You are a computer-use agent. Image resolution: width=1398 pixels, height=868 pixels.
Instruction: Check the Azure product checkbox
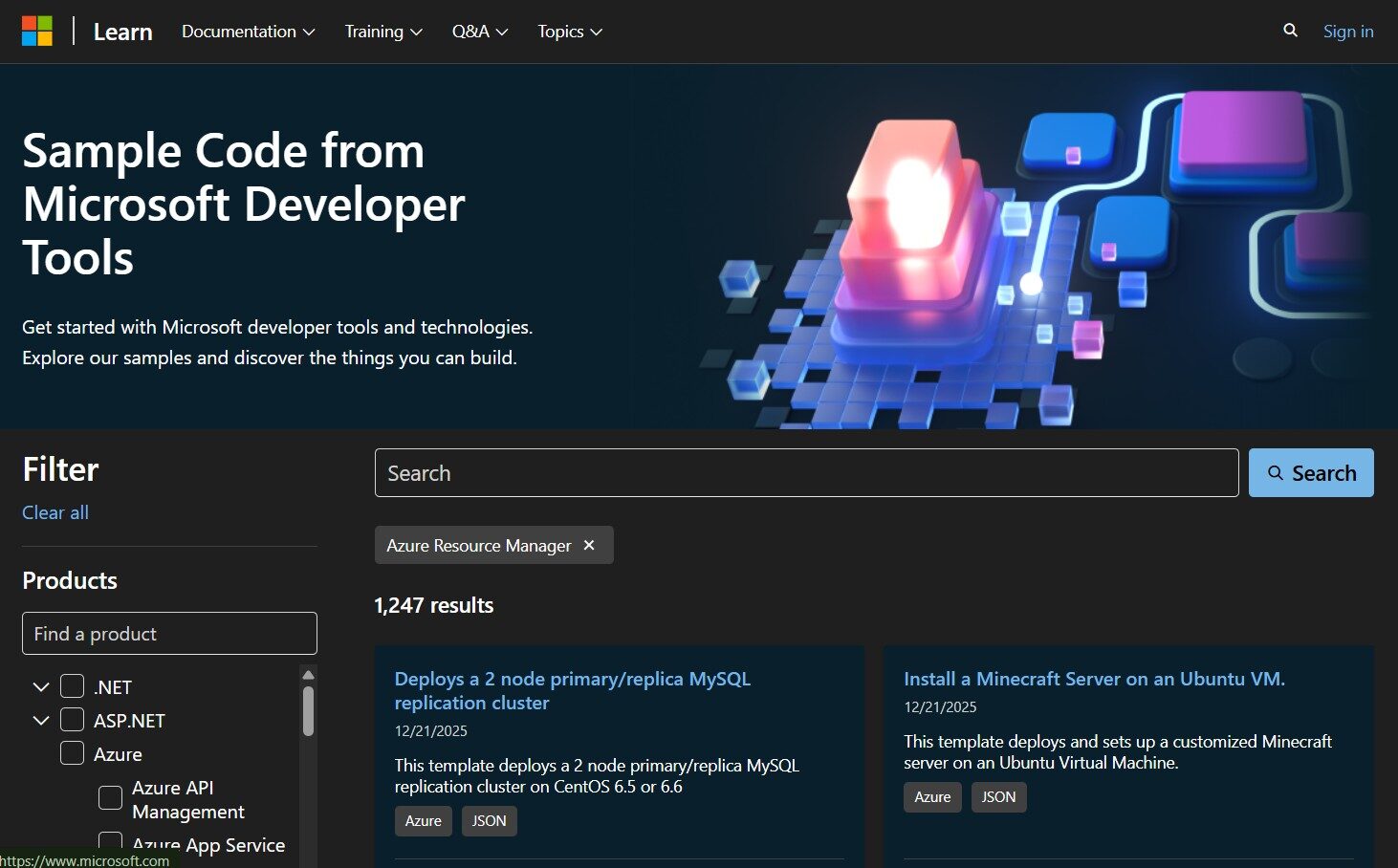click(73, 753)
